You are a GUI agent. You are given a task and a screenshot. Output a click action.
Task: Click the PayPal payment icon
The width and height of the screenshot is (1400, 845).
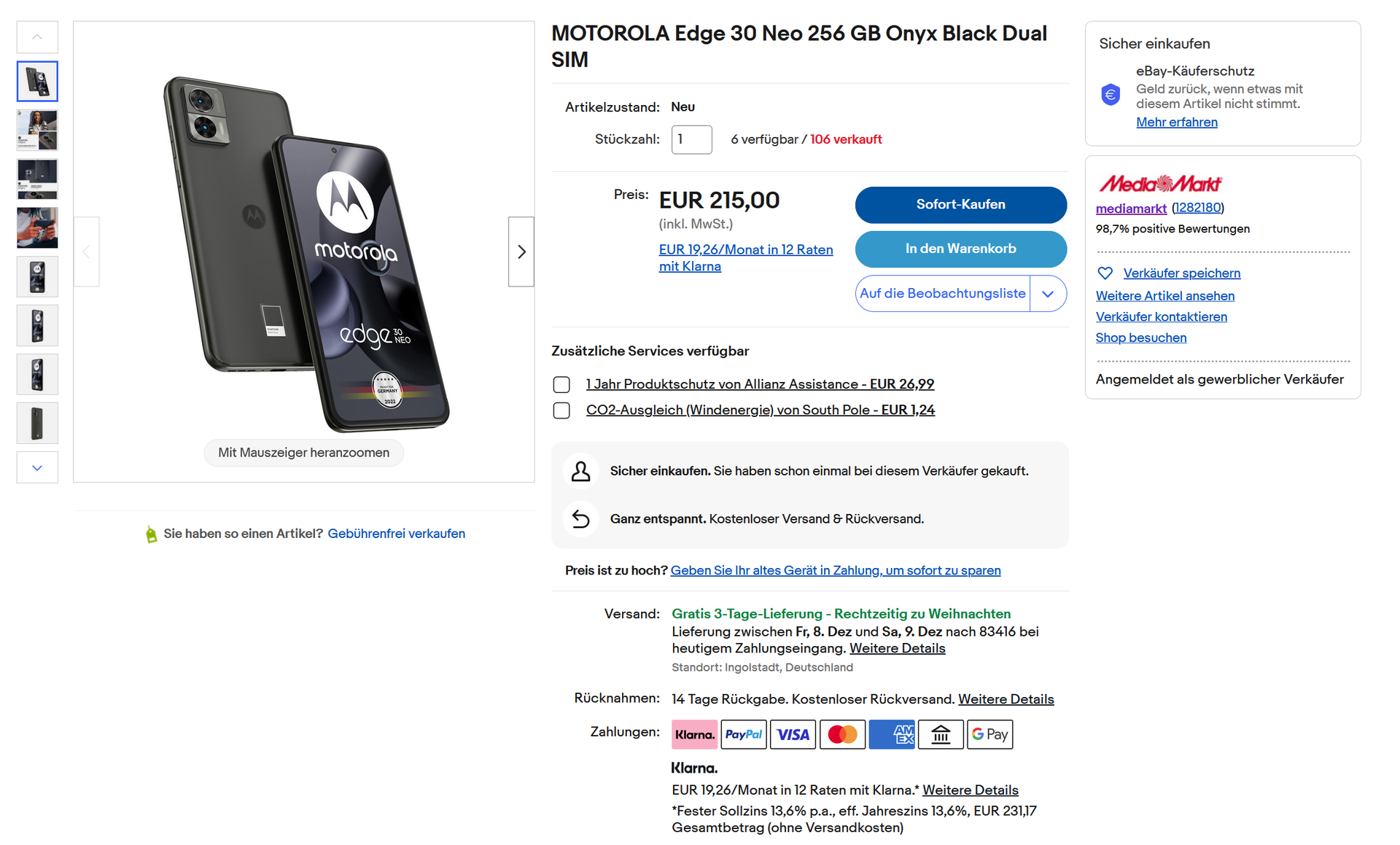[x=743, y=735]
